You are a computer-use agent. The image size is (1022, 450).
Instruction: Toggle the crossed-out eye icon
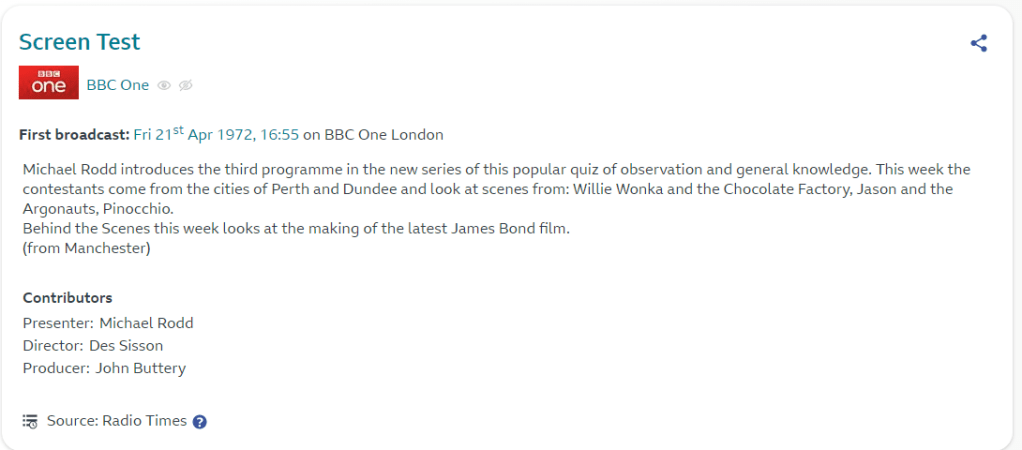(x=185, y=85)
